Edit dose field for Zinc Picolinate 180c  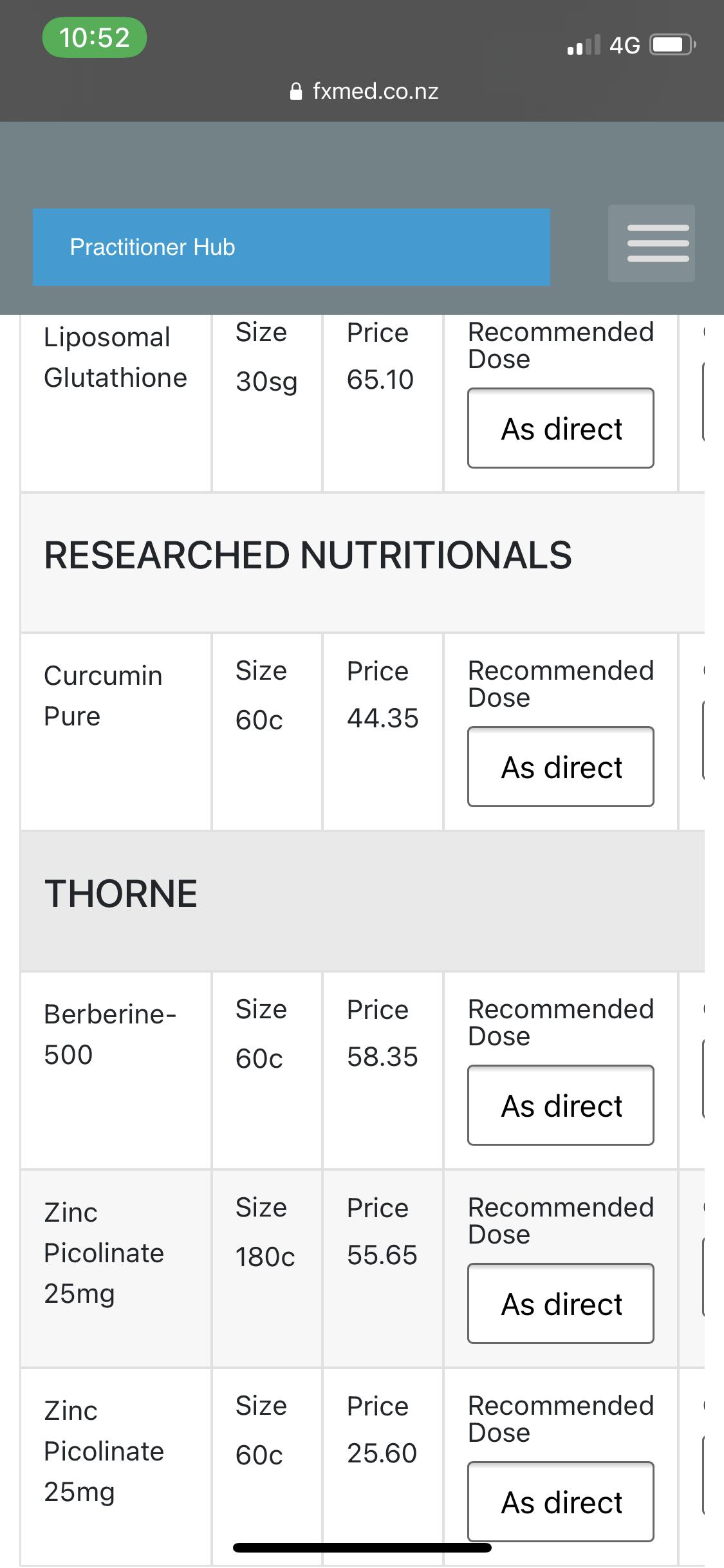[561, 1303]
